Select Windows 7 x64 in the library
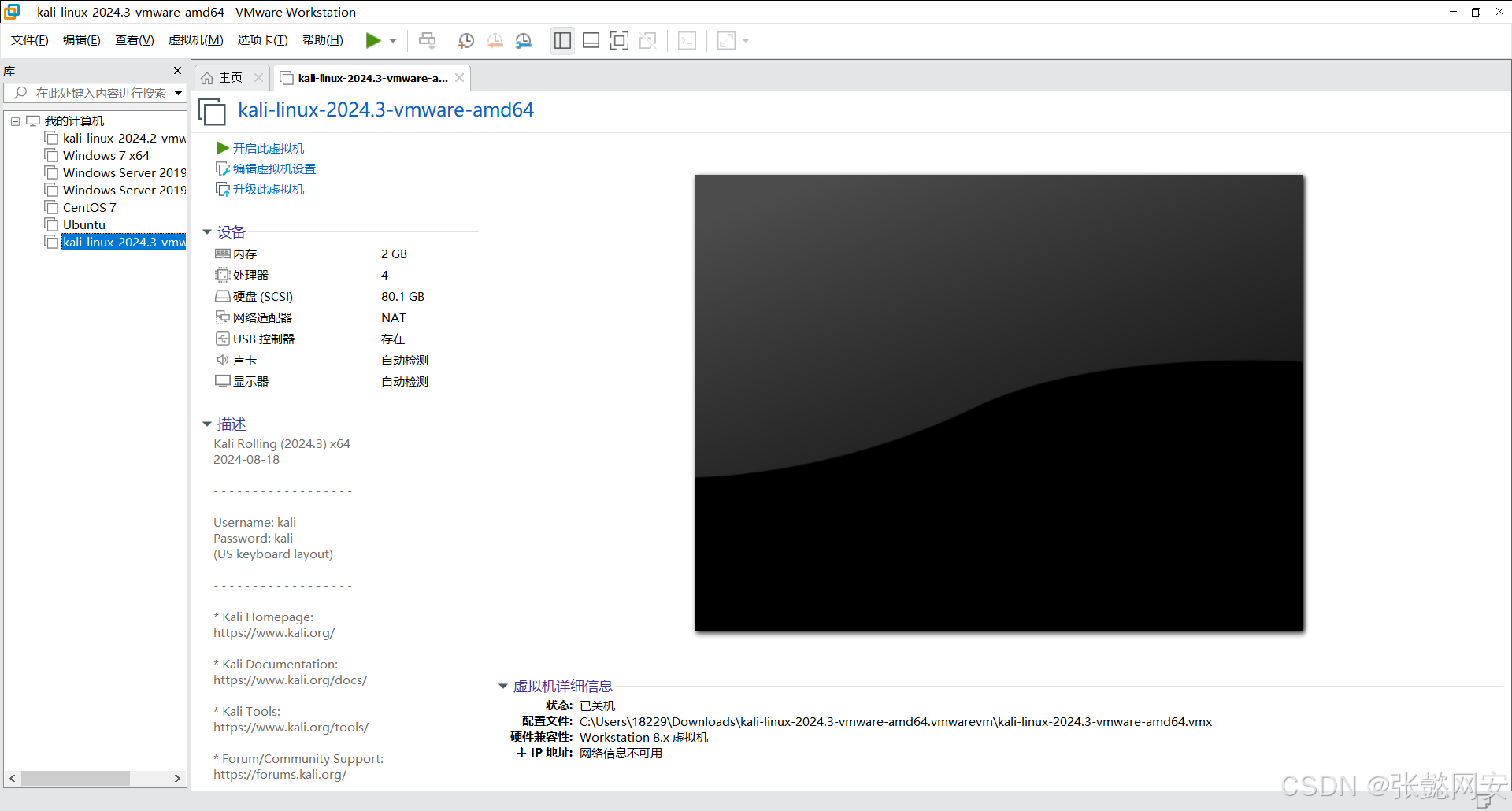 [106, 156]
